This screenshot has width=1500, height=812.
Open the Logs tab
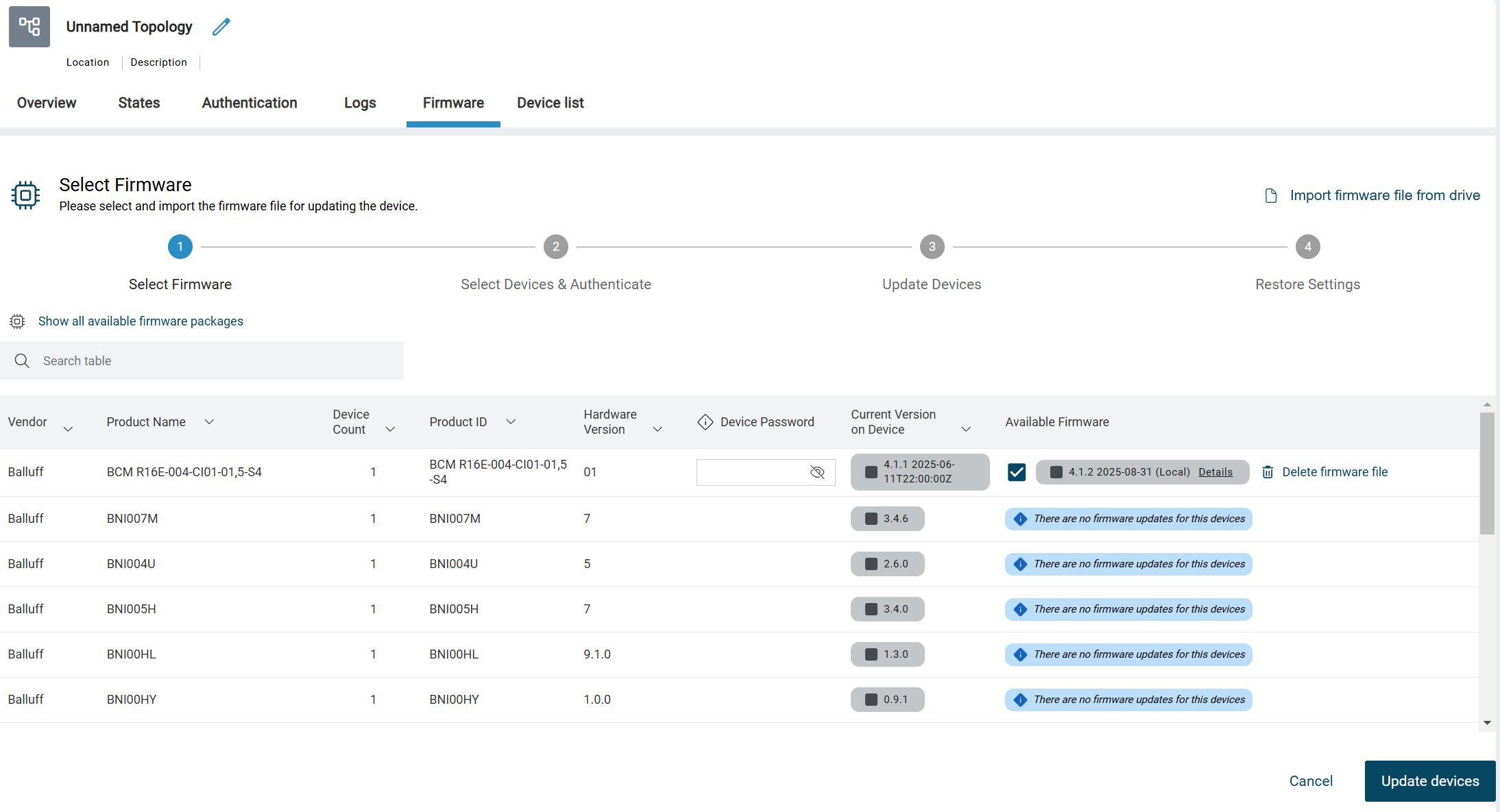(x=360, y=103)
